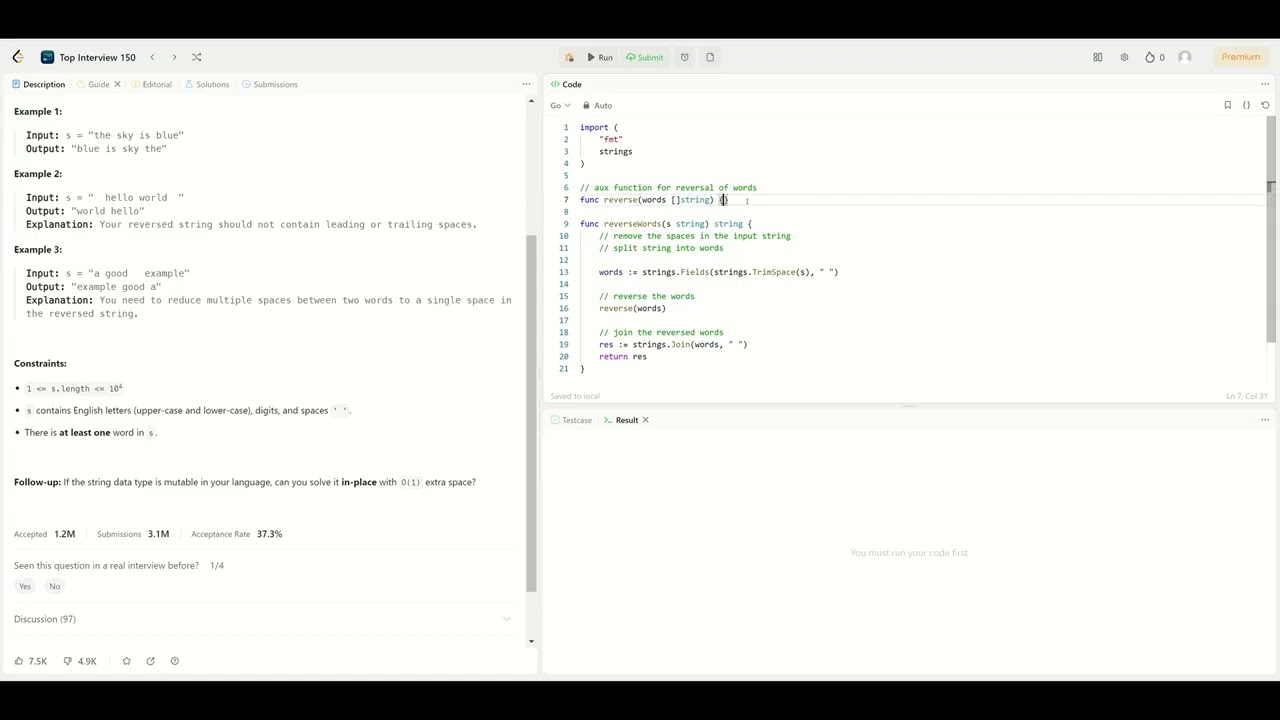Screen dimensions: 1280x720
Task: Click the LeetCode logo home icon
Action: (18, 57)
